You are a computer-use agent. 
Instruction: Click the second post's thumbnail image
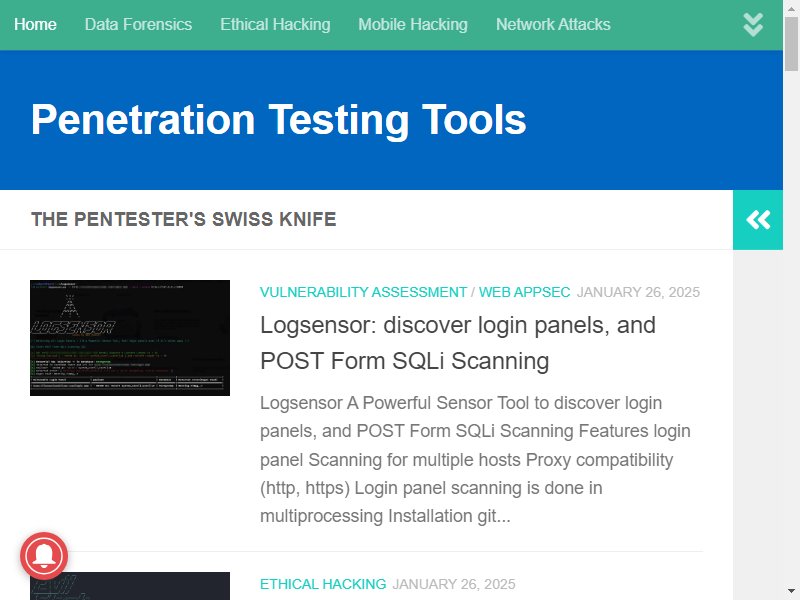click(x=130, y=586)
